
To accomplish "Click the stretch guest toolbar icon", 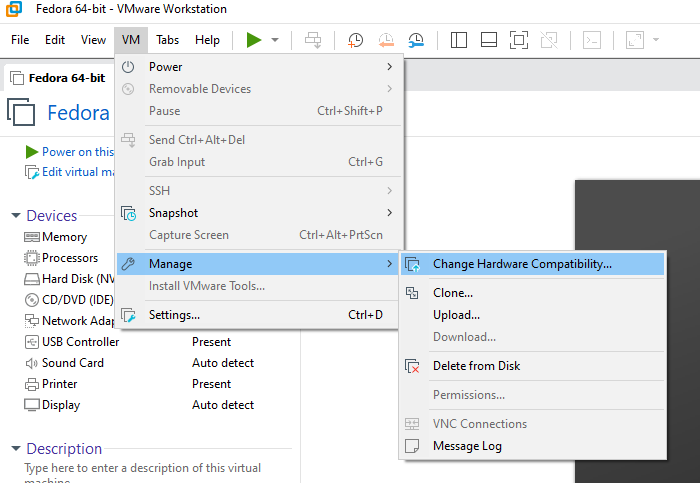I will pyautogui.click(x=635, y=40).
